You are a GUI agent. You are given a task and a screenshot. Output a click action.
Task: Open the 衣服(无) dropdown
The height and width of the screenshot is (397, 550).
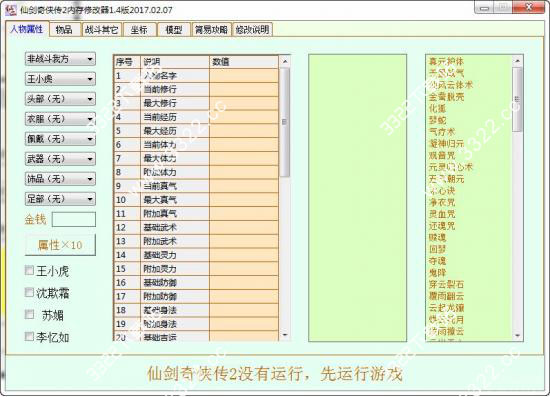click(x=60, y=119)
